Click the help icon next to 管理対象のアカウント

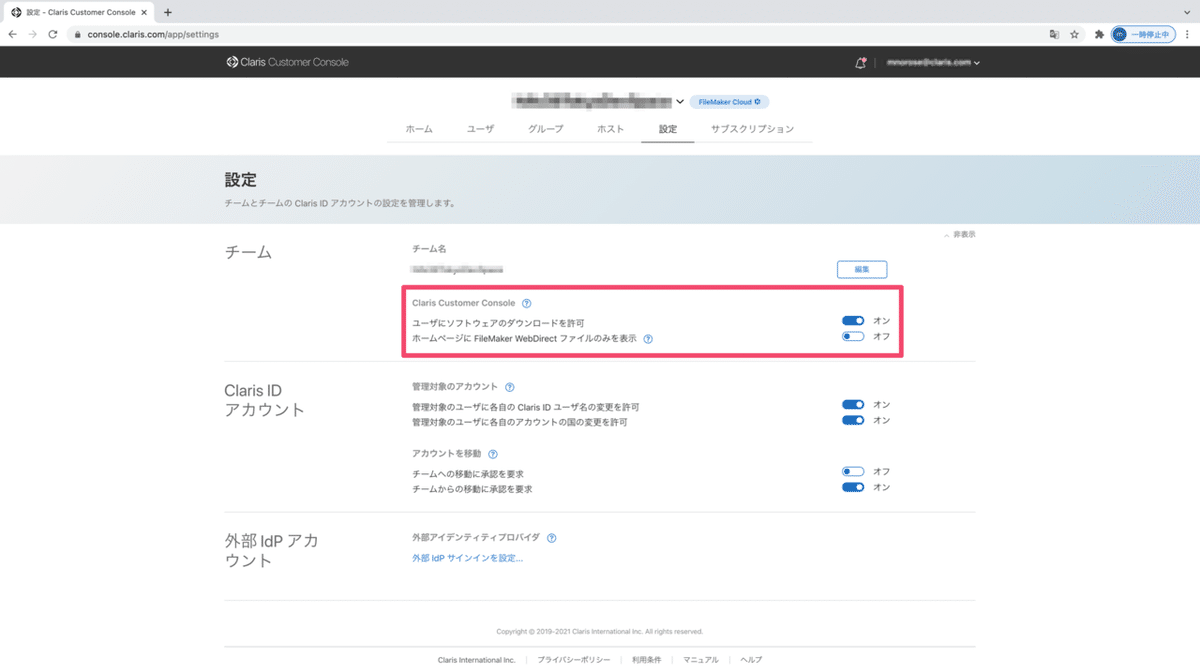coord(510,386)
